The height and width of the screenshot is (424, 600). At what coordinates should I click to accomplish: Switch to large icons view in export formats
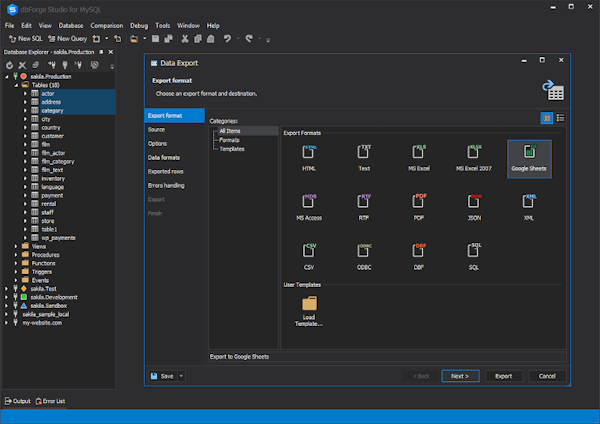547,118
